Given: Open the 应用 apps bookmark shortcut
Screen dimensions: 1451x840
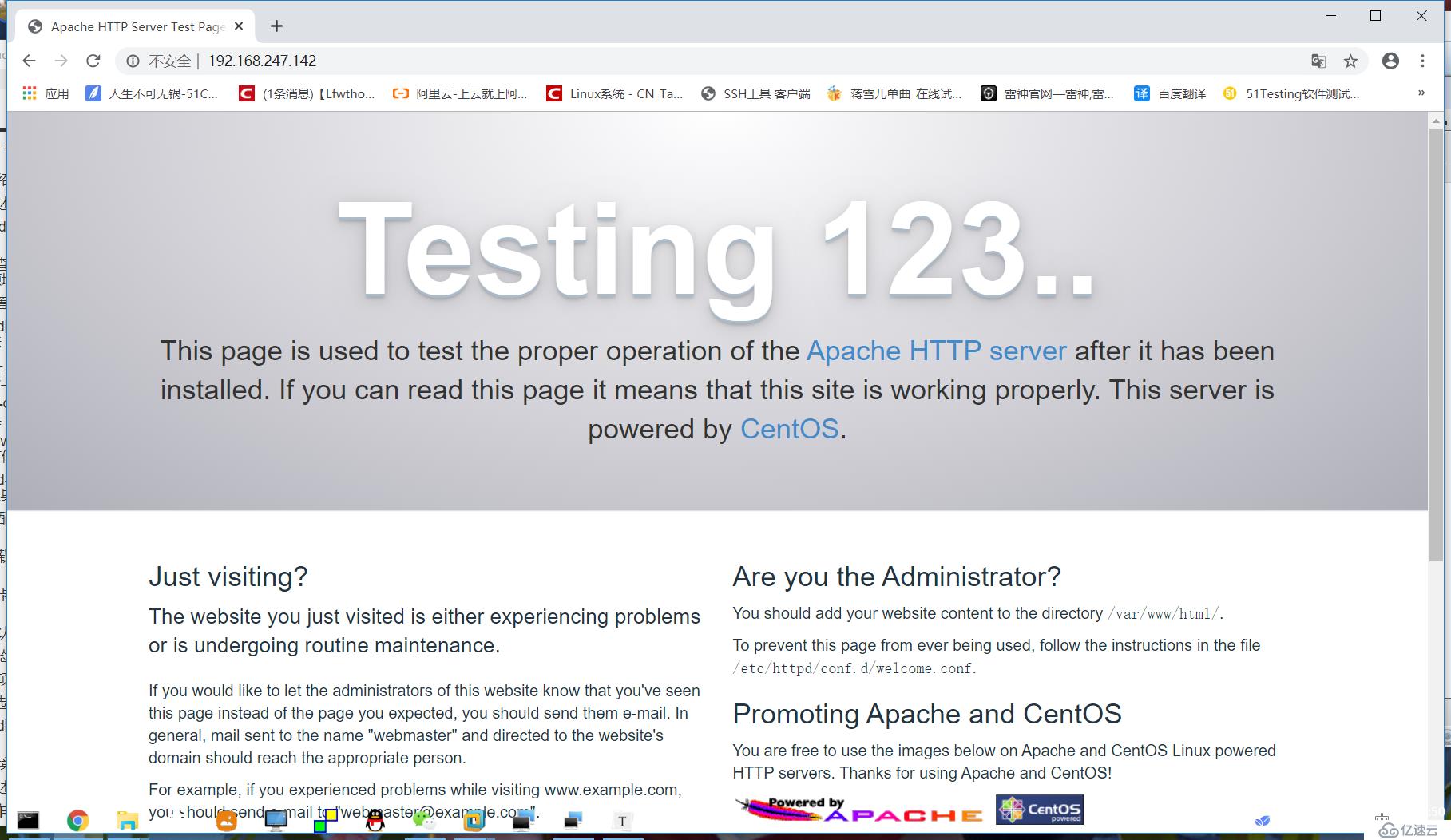Looking at the screenshot, I should click(x=46, y=93).
